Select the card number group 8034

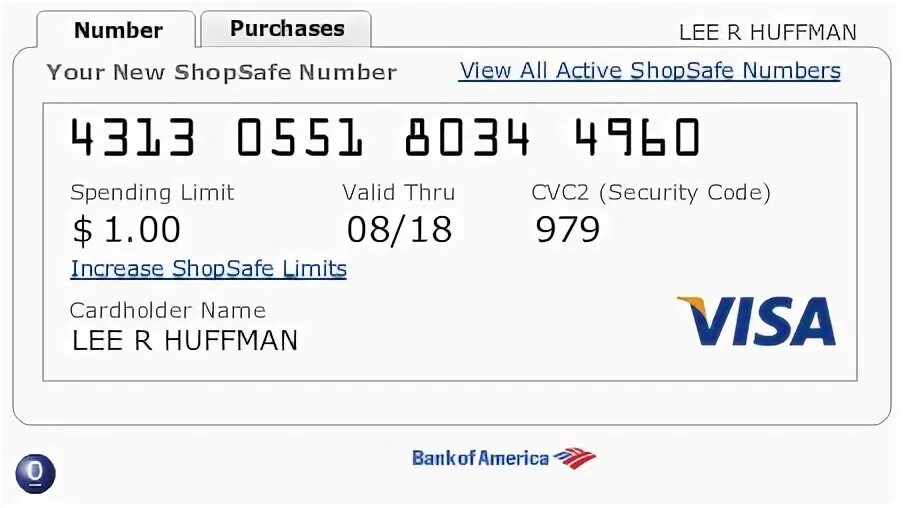[x=467, y=137]
